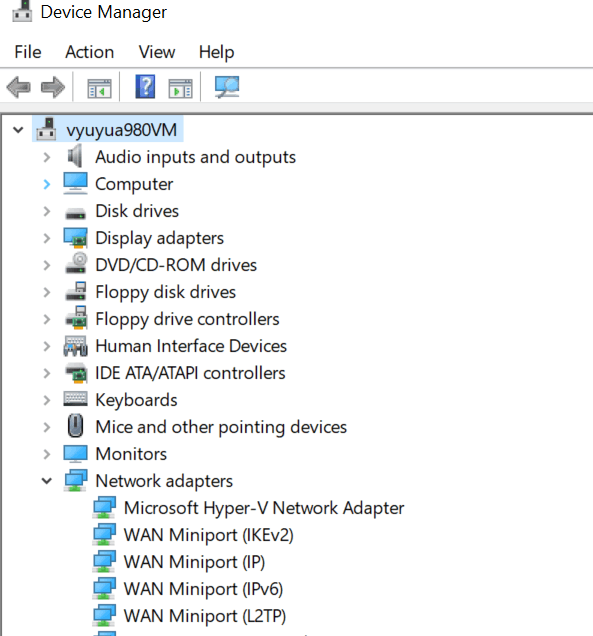Click Scan for hardware changes icon
Image resolution: width=593 pixels, height=636 pixels.
coord(227,87)
